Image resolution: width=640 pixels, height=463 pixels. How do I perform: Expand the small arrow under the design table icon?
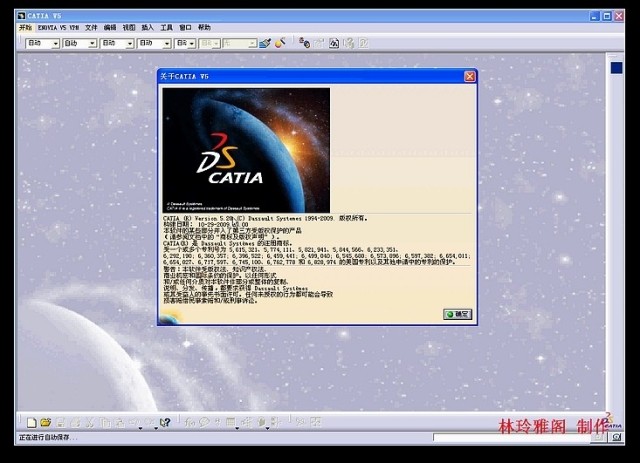tap(237, 428)
